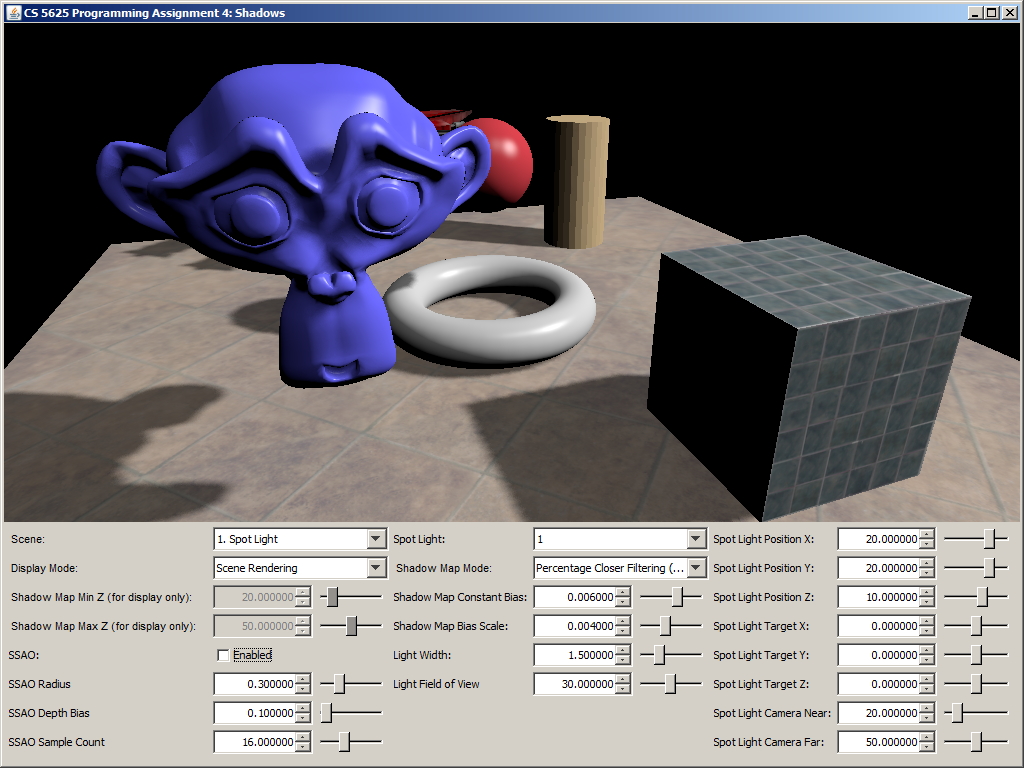Open the Shadow Map Mode dropdown

[696, 568]
